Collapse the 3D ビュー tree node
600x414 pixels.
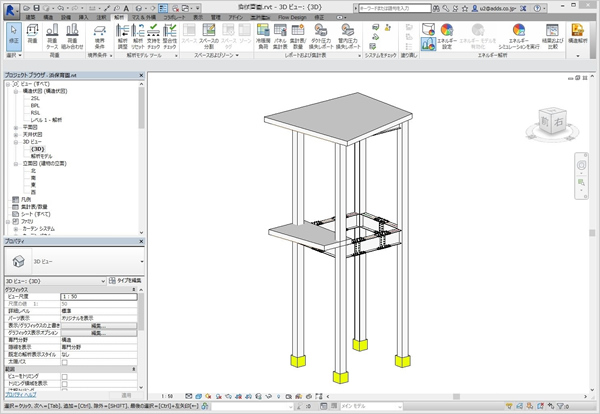click(x=16, y=142)
